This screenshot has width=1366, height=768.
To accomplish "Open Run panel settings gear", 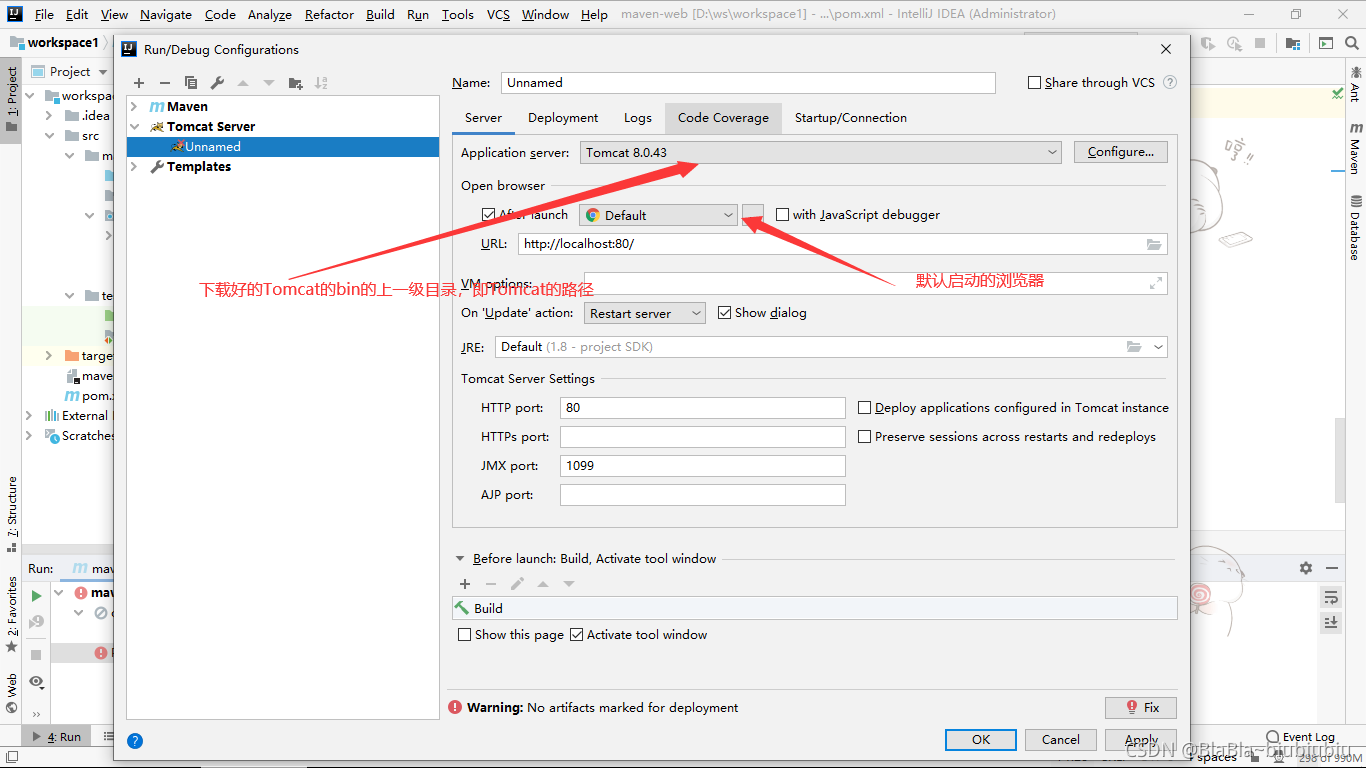I will [1306, 568].
